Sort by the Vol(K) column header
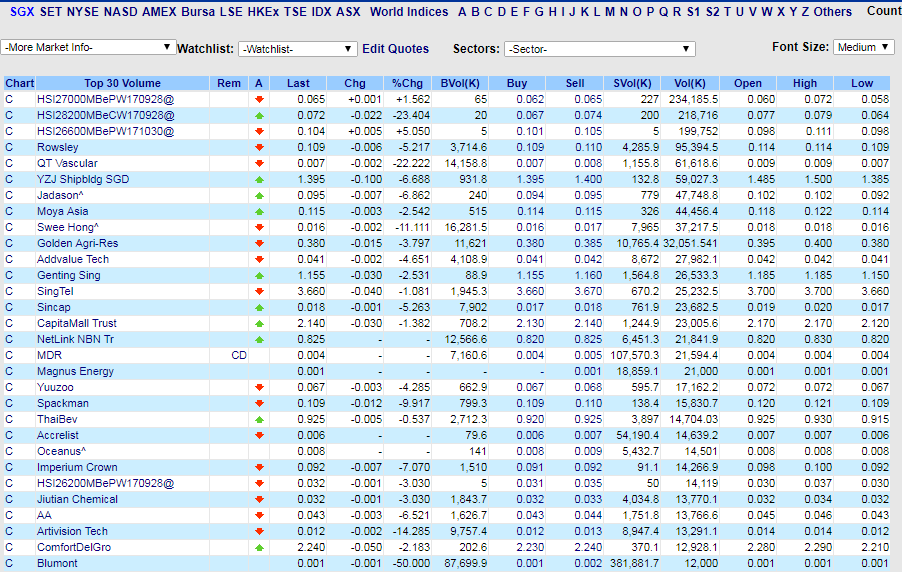902x572 pixels. coord(690,83)
